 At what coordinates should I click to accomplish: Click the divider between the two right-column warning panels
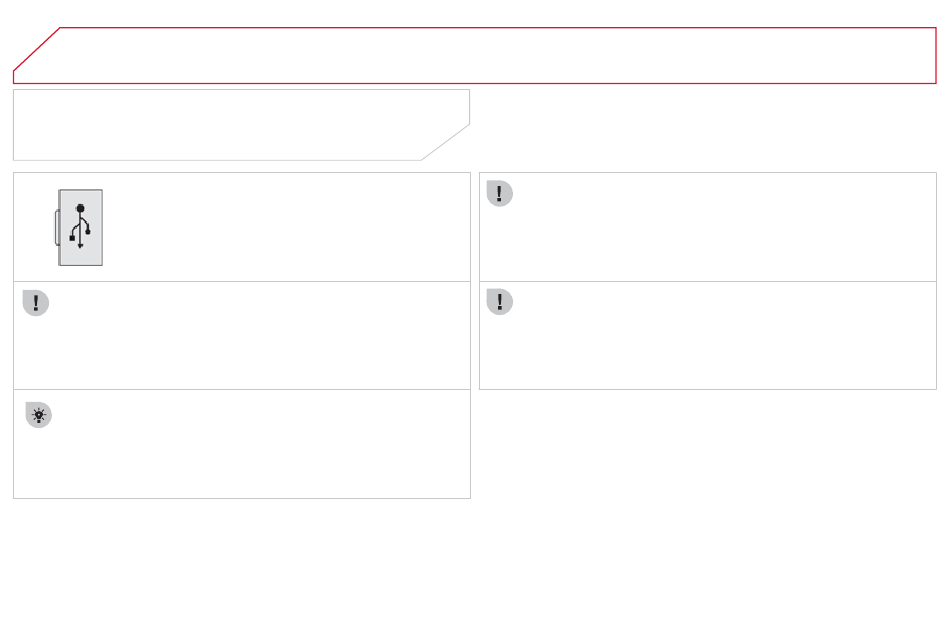708,281
